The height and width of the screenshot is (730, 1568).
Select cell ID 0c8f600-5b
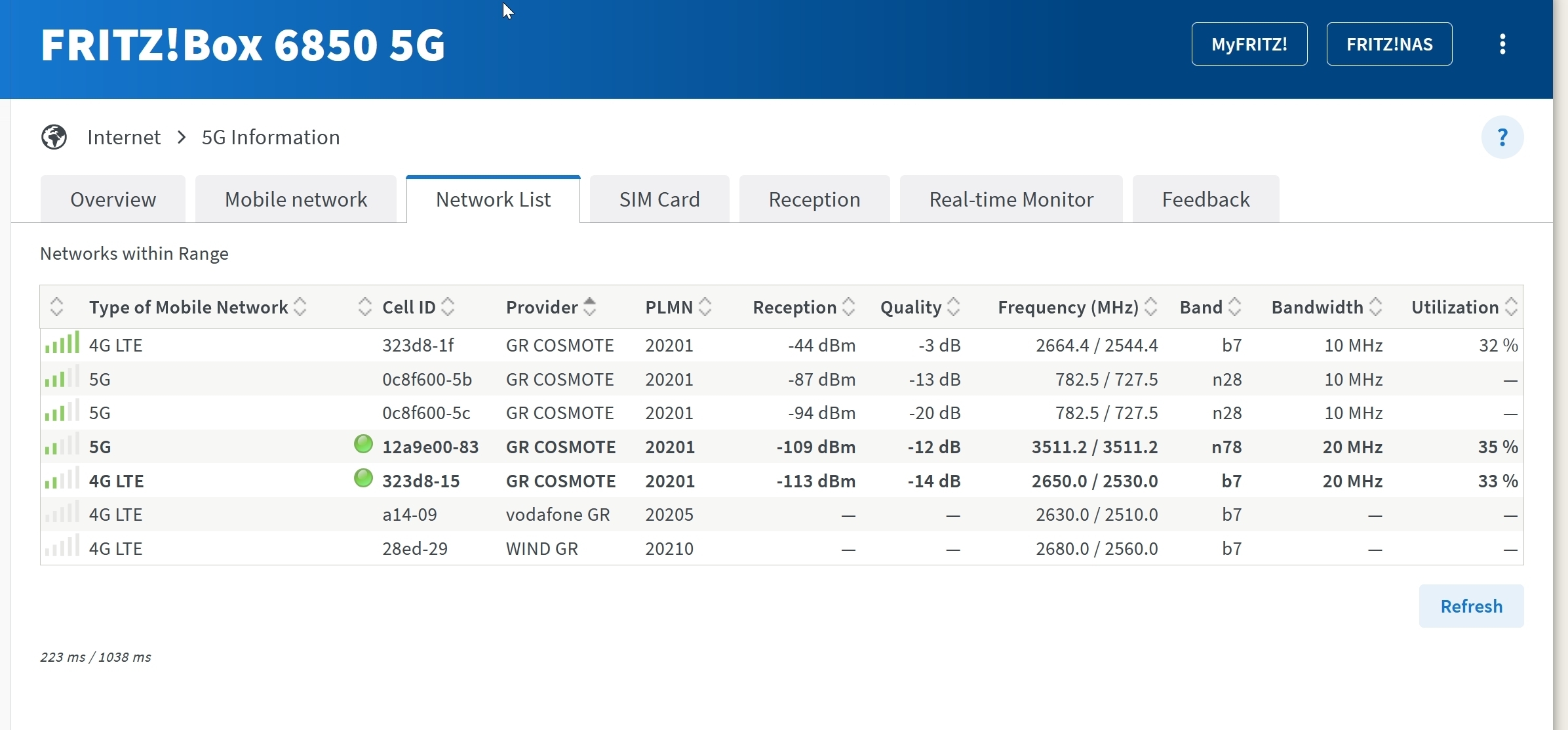(427, 379)
